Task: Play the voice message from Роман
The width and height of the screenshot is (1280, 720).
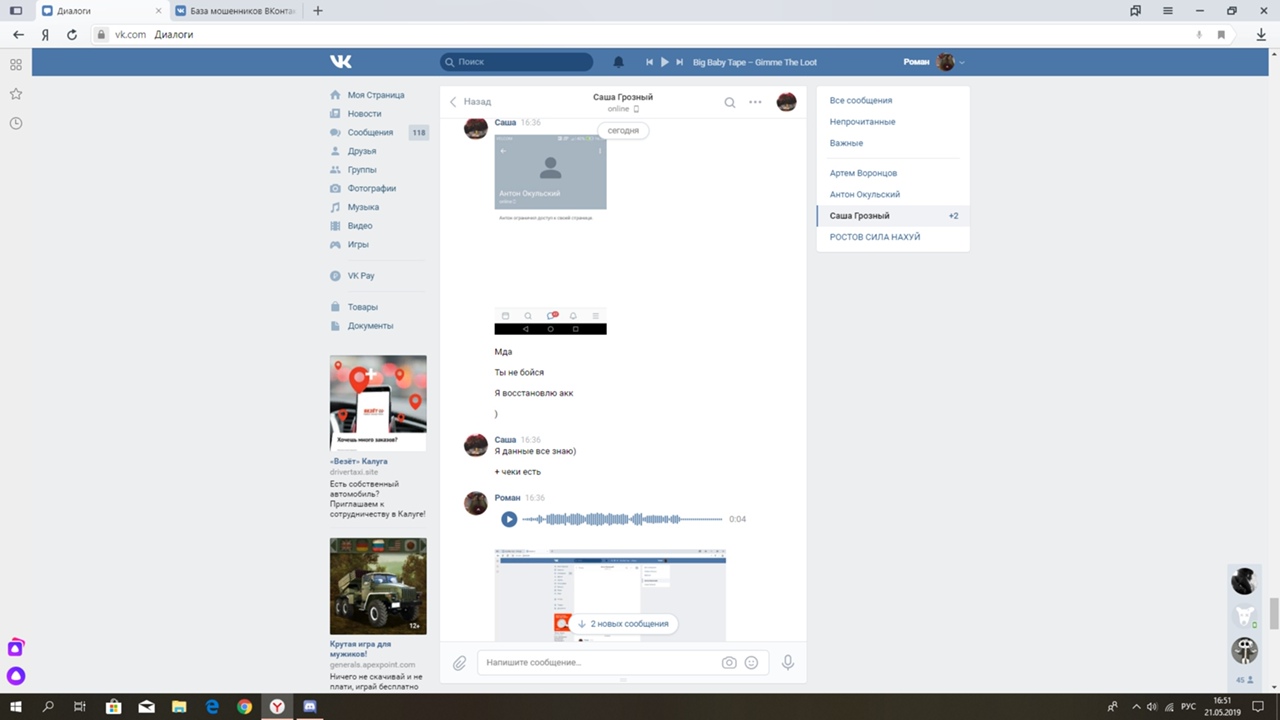Action: 509,519
